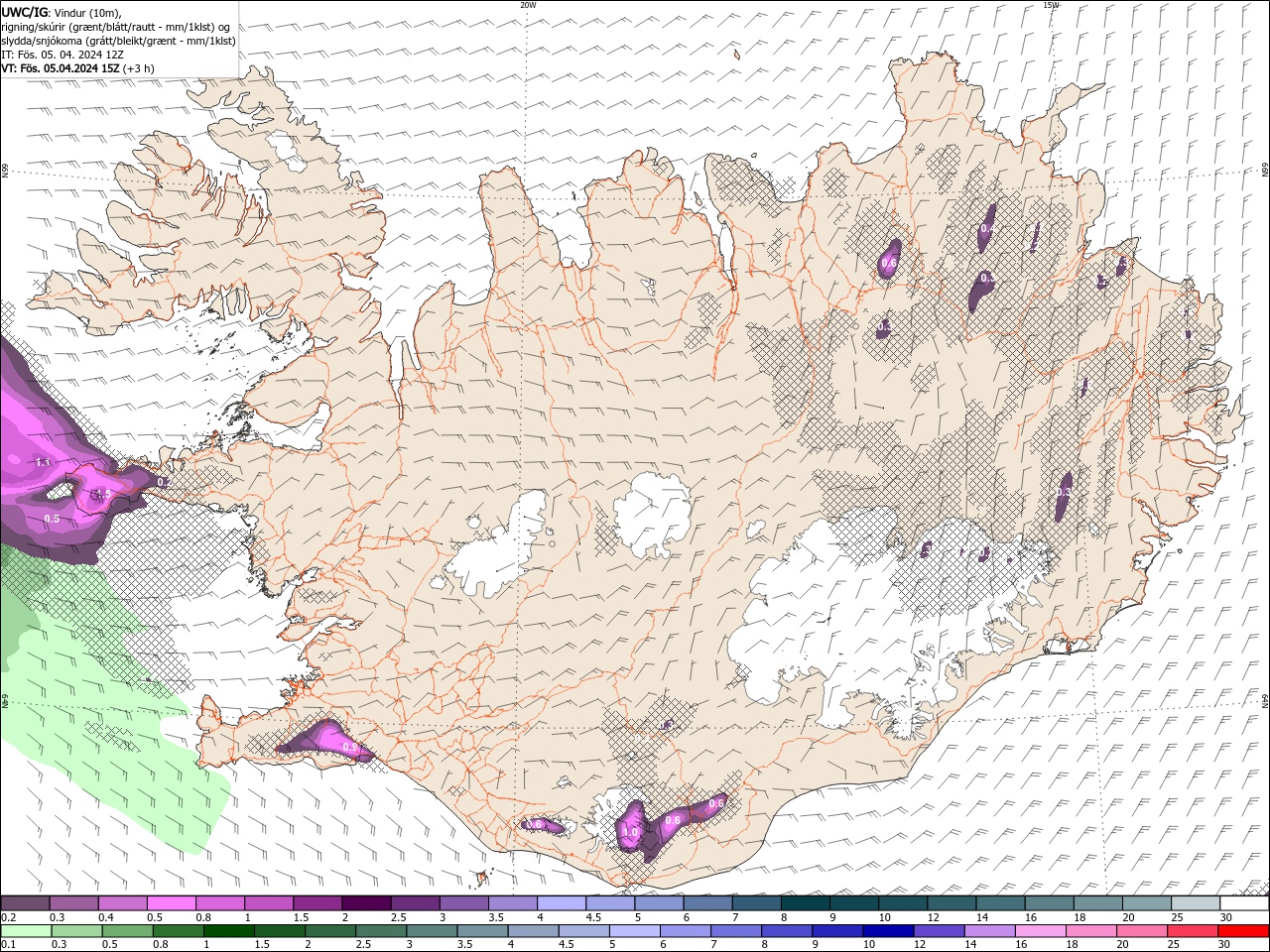Screen dimensions: 1270x952
Task: Click the 15W longitude label
Action: (1051, 5)
